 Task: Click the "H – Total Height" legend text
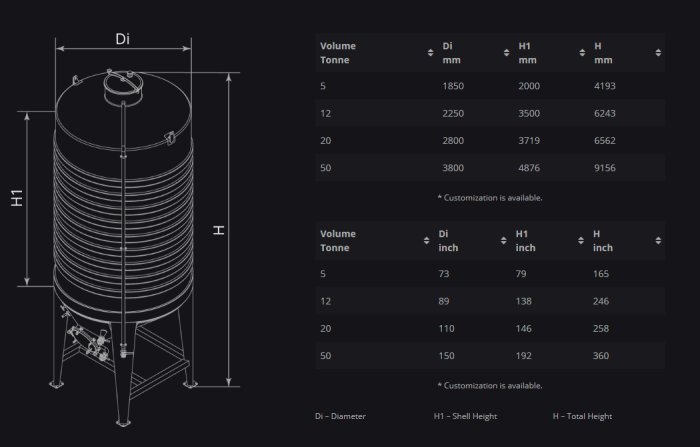click(582, 416)
